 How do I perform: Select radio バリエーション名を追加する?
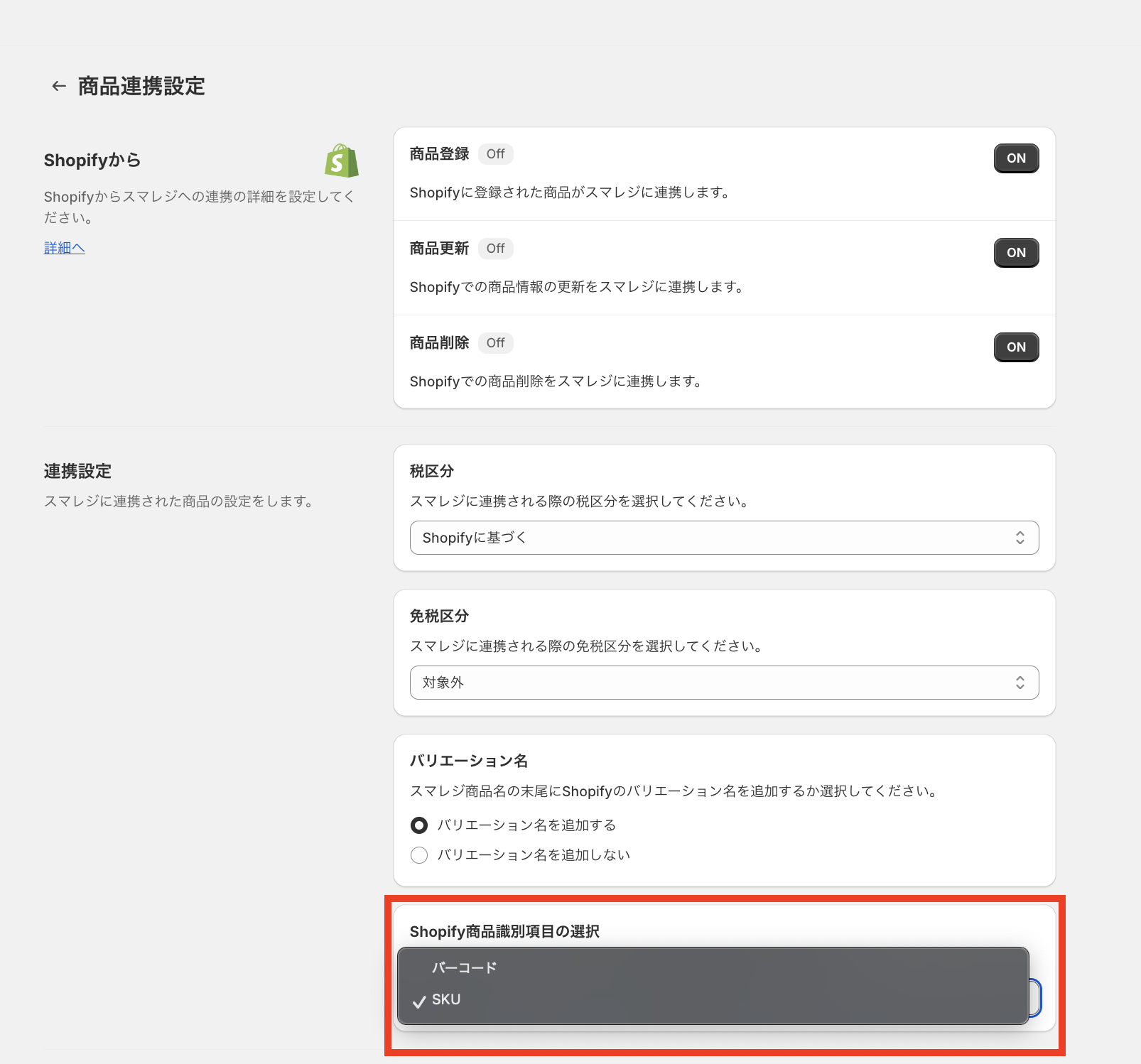click(419, 825)
